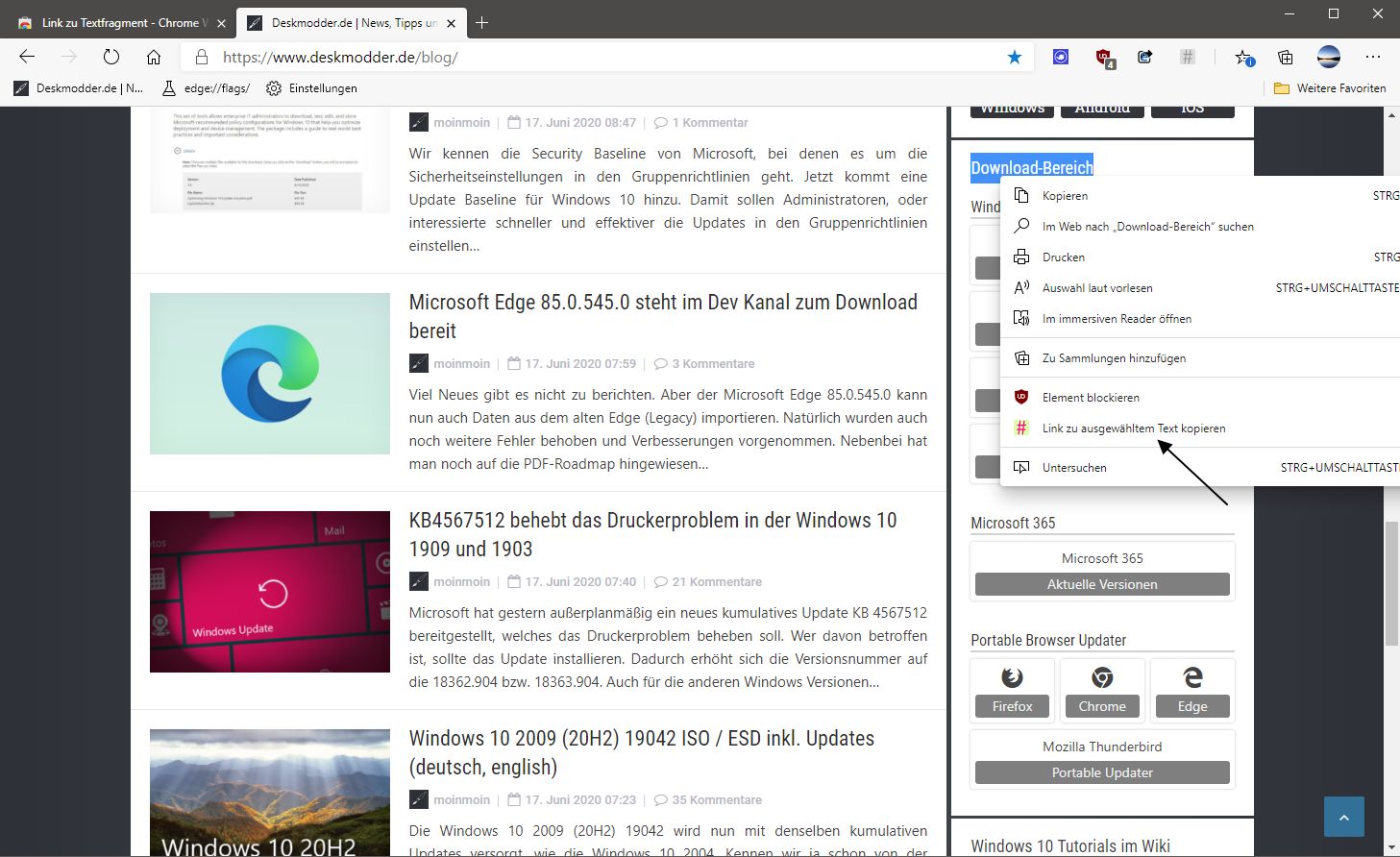The height and width of the screenshot is (857, 1400).
Task: Select Element blockieren menu entry
Action: pos(1200,397)
